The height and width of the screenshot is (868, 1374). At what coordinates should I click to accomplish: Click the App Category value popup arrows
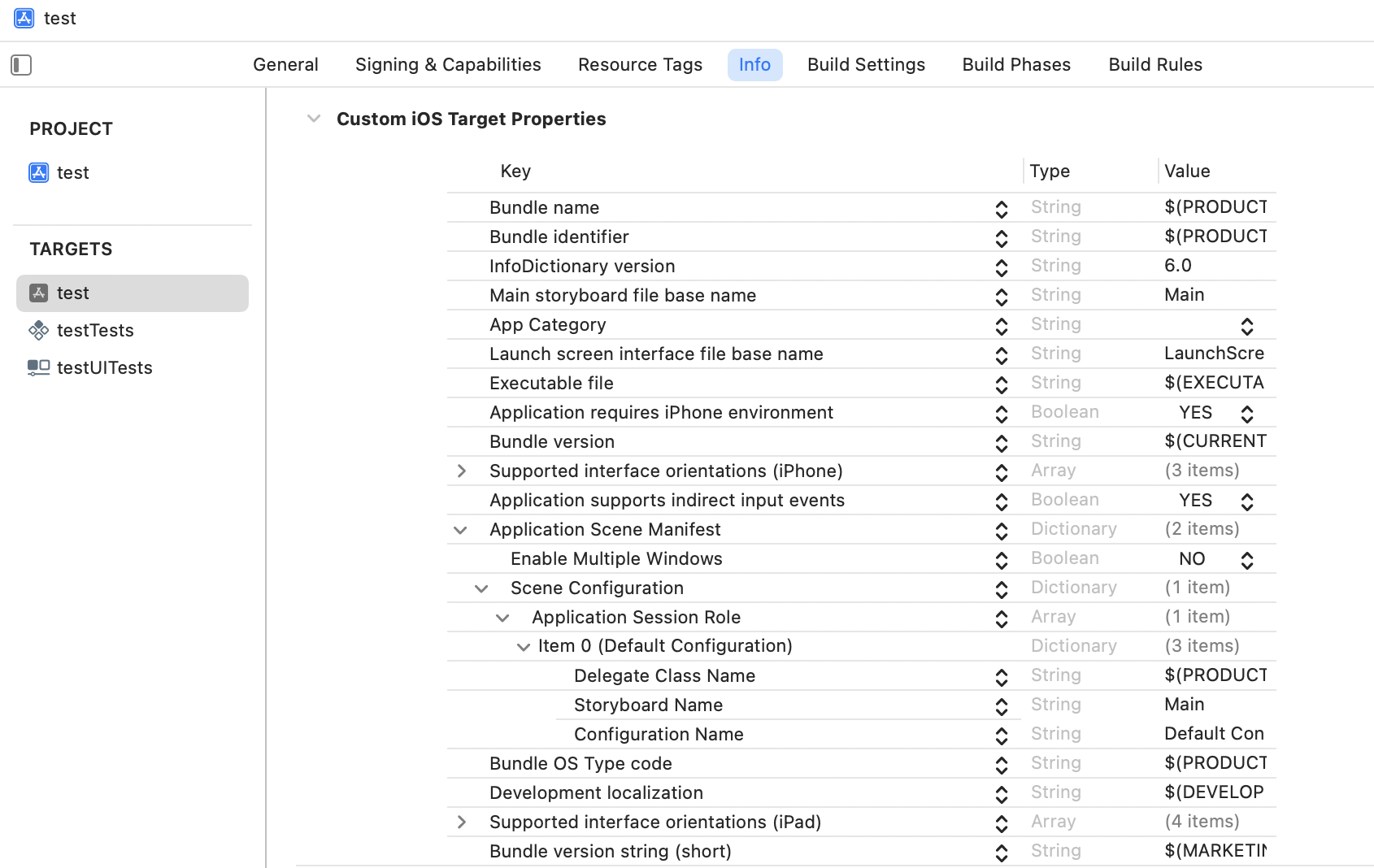click(x=1246, y=326)
